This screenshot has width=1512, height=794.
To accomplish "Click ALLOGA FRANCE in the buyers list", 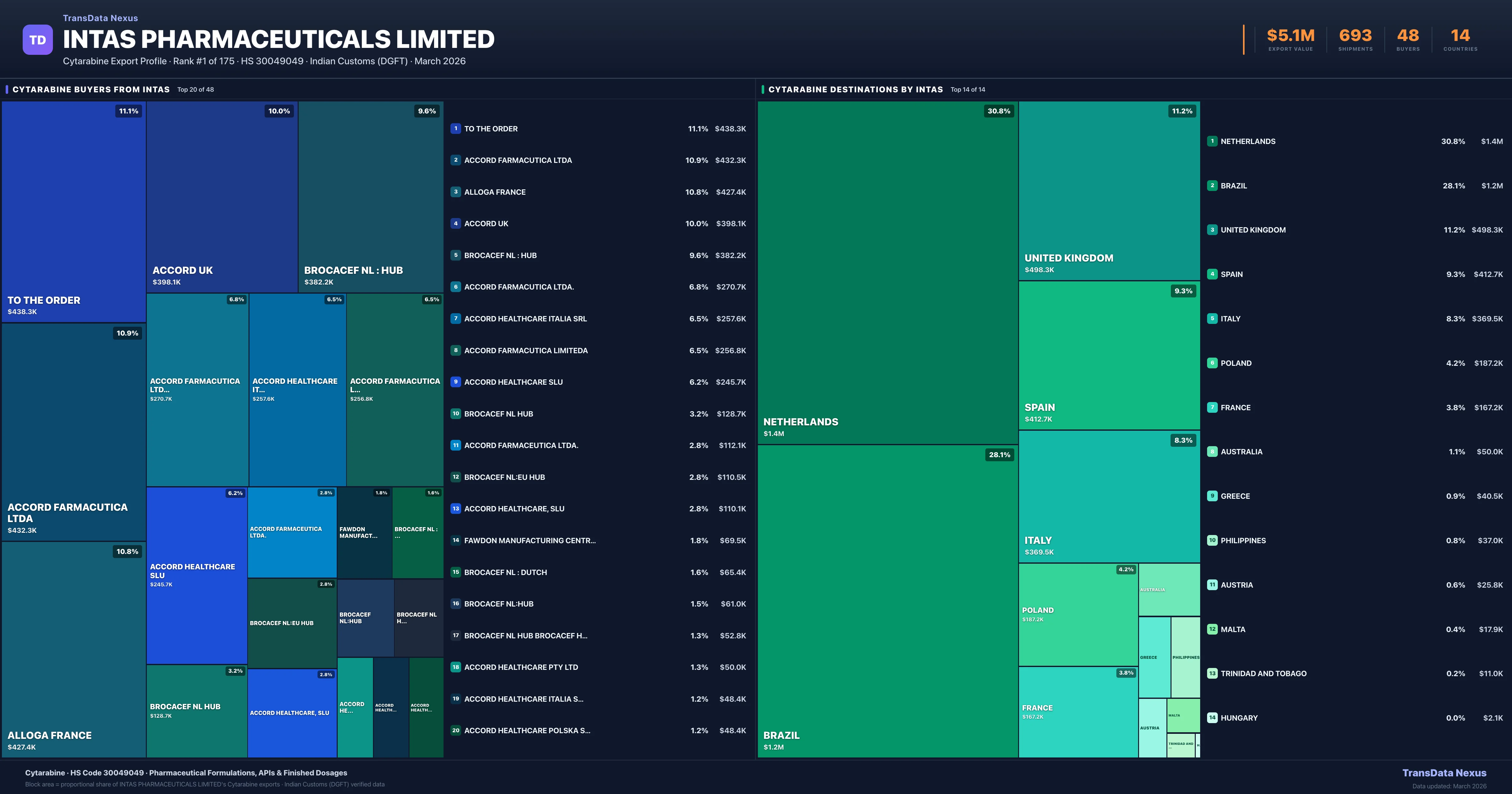I will click(x=495, y=192).
